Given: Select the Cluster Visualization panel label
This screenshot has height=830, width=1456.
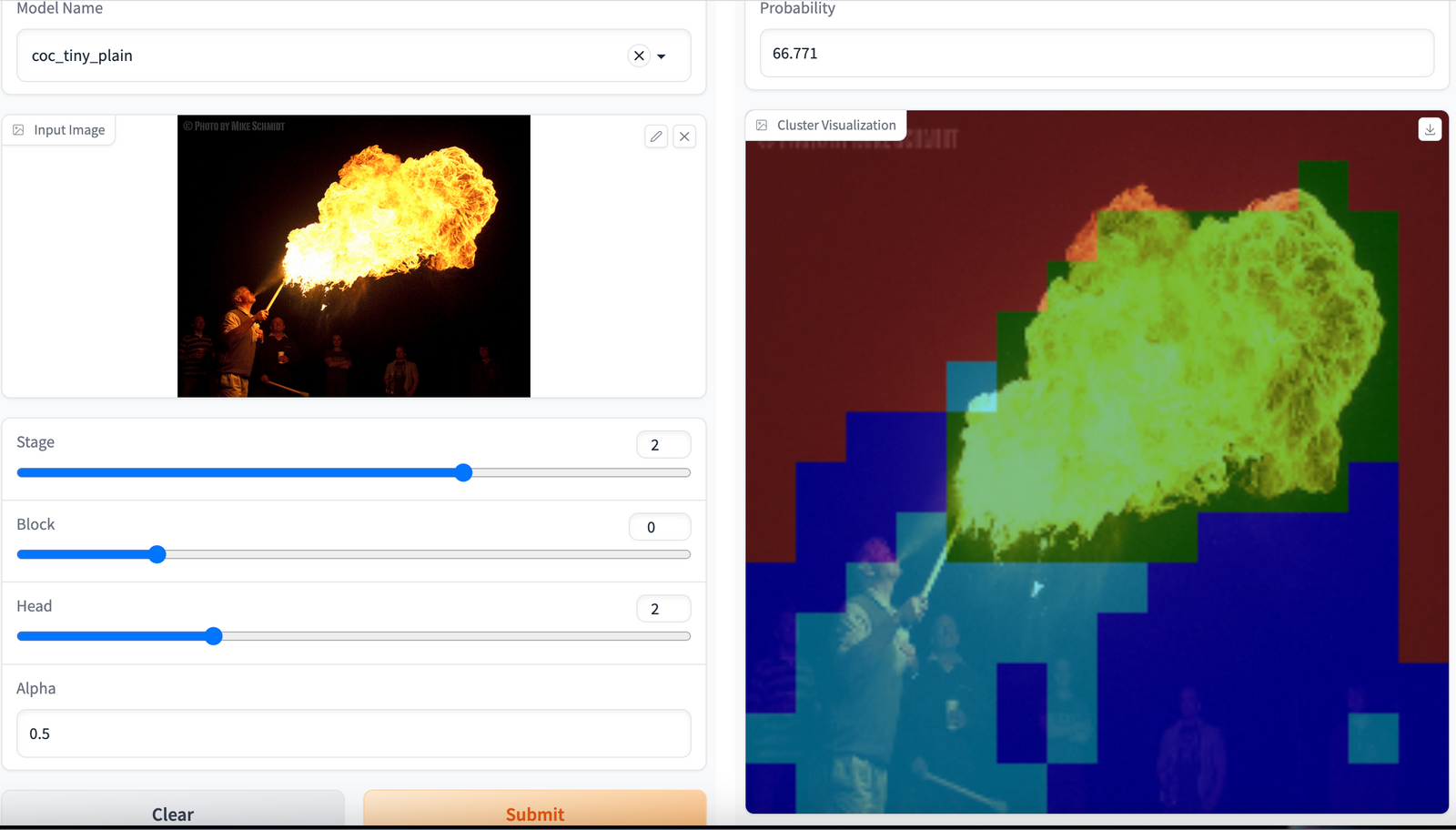Looking at the screenshot, I should (x=835, y=125).
